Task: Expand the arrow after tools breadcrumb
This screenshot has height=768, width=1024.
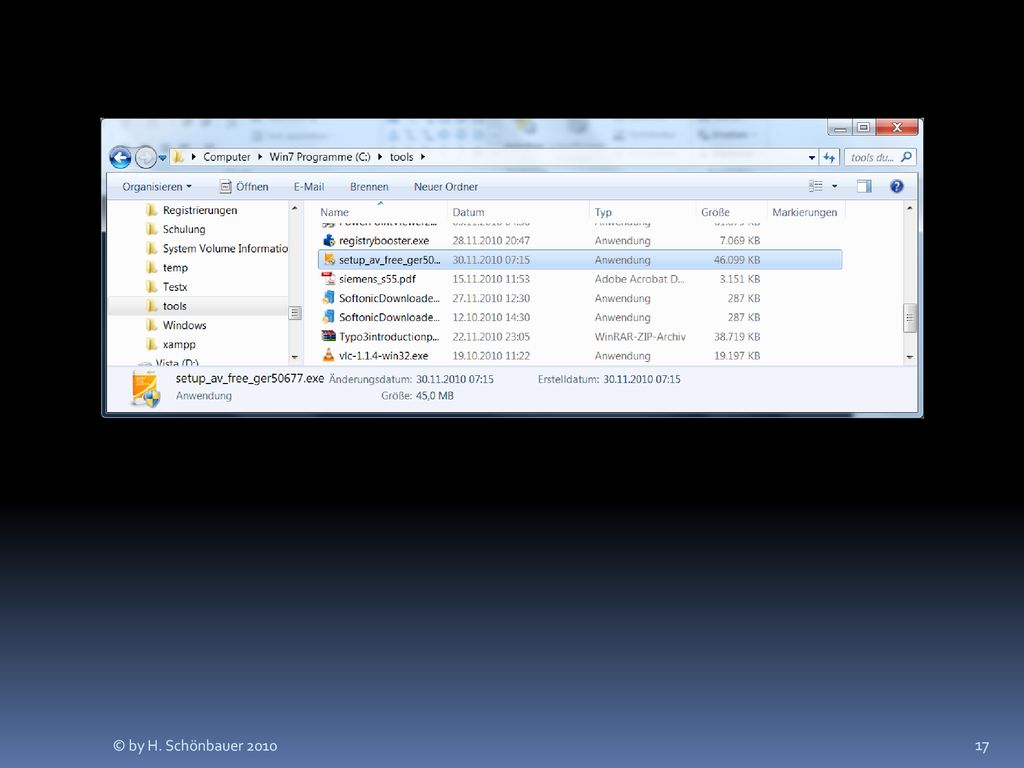Action: click(423, 157)
